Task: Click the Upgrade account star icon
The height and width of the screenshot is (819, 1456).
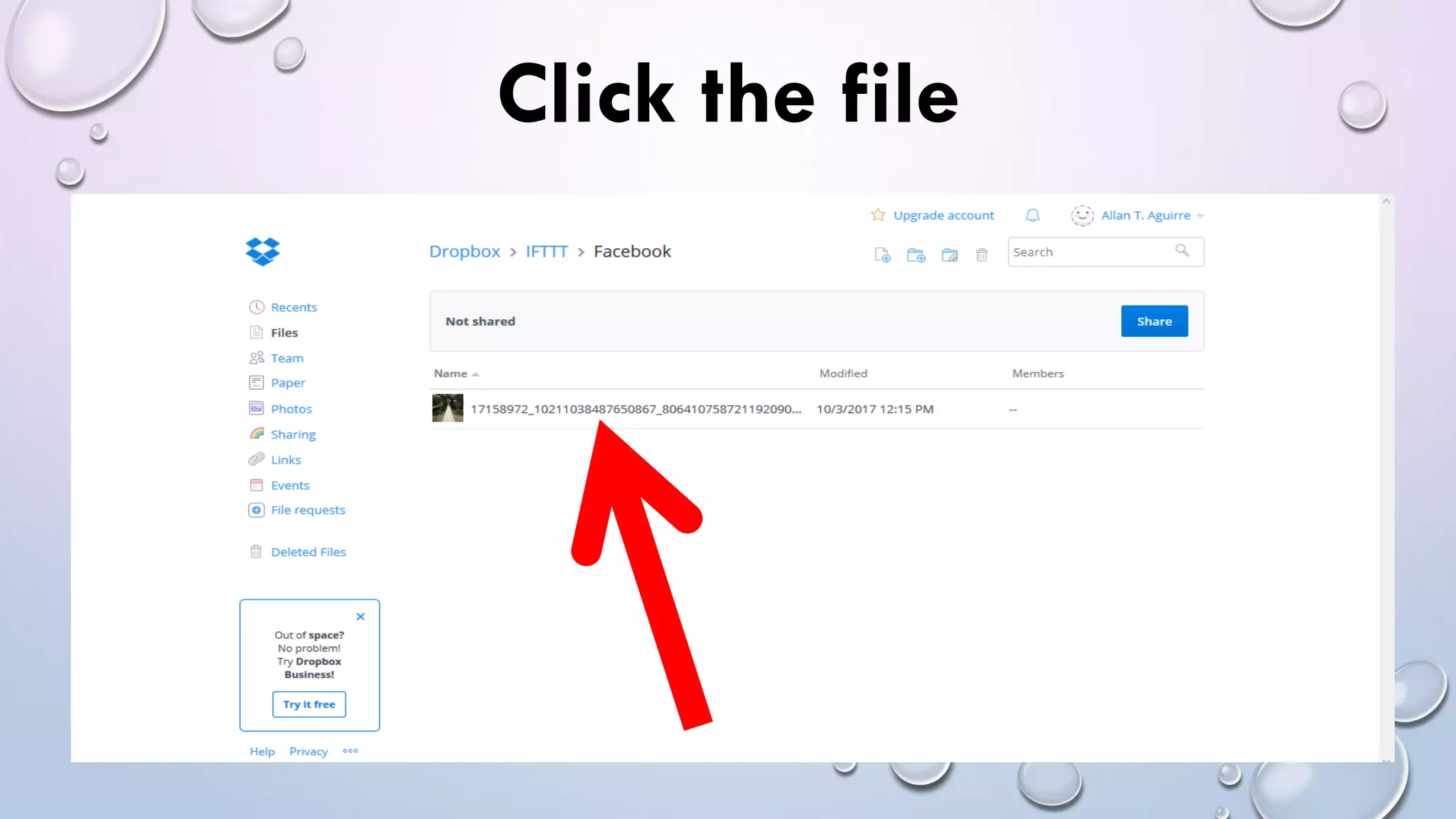Action: click(878, 215)
